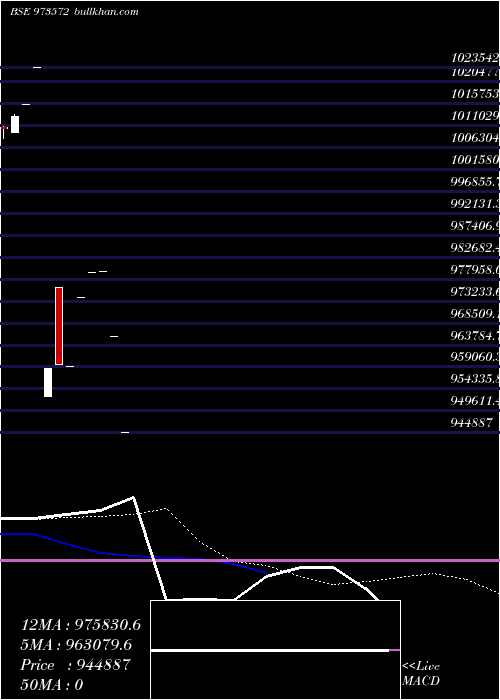Click the 5MA : 963079.6 readout
The image size is (500, 700).
pos(76,645)
